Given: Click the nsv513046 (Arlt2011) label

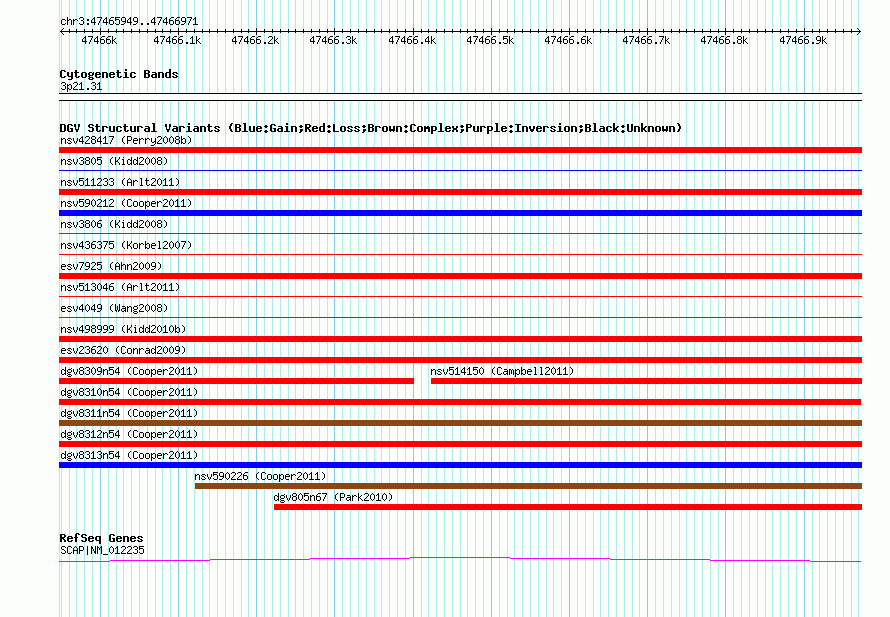Looking at the screenshot, I should click(120, 287).
